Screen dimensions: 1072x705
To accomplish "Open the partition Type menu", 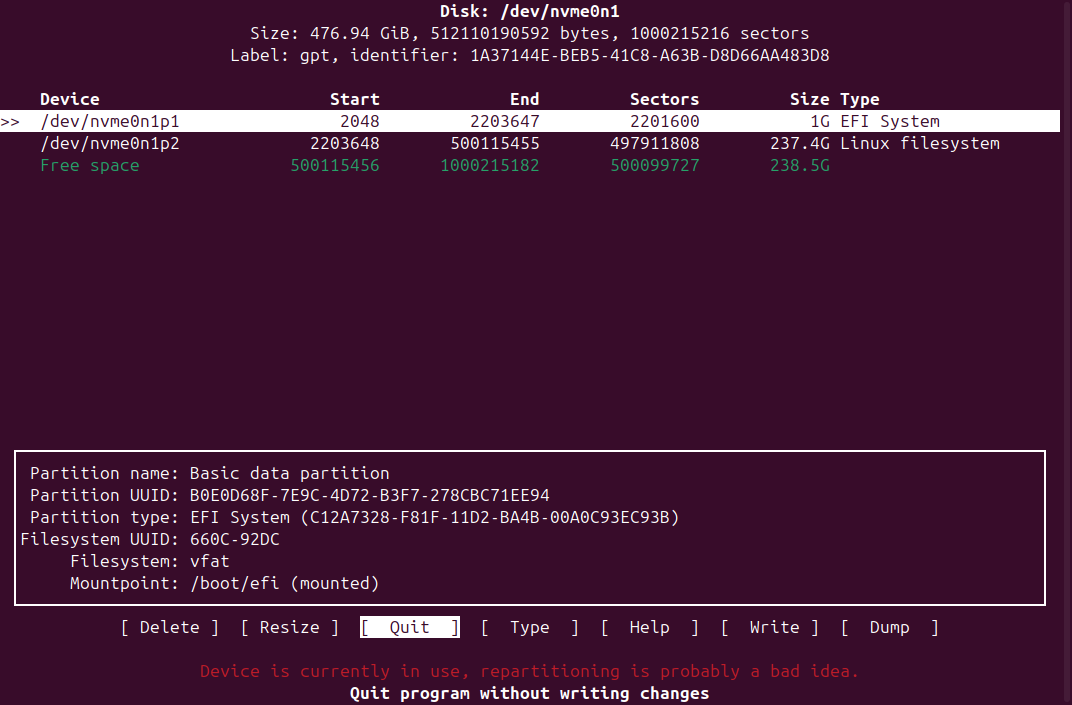I will click(529, 628).
